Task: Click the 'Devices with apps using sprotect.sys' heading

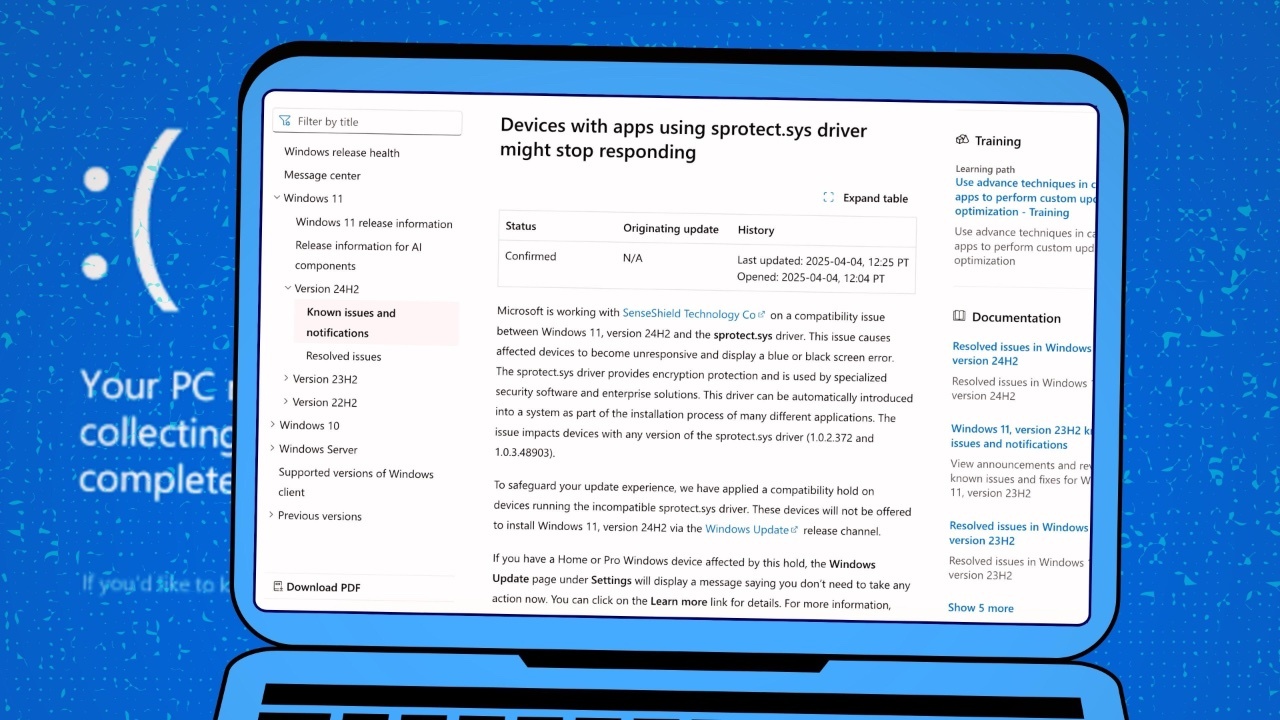Action: click(683, 140)
